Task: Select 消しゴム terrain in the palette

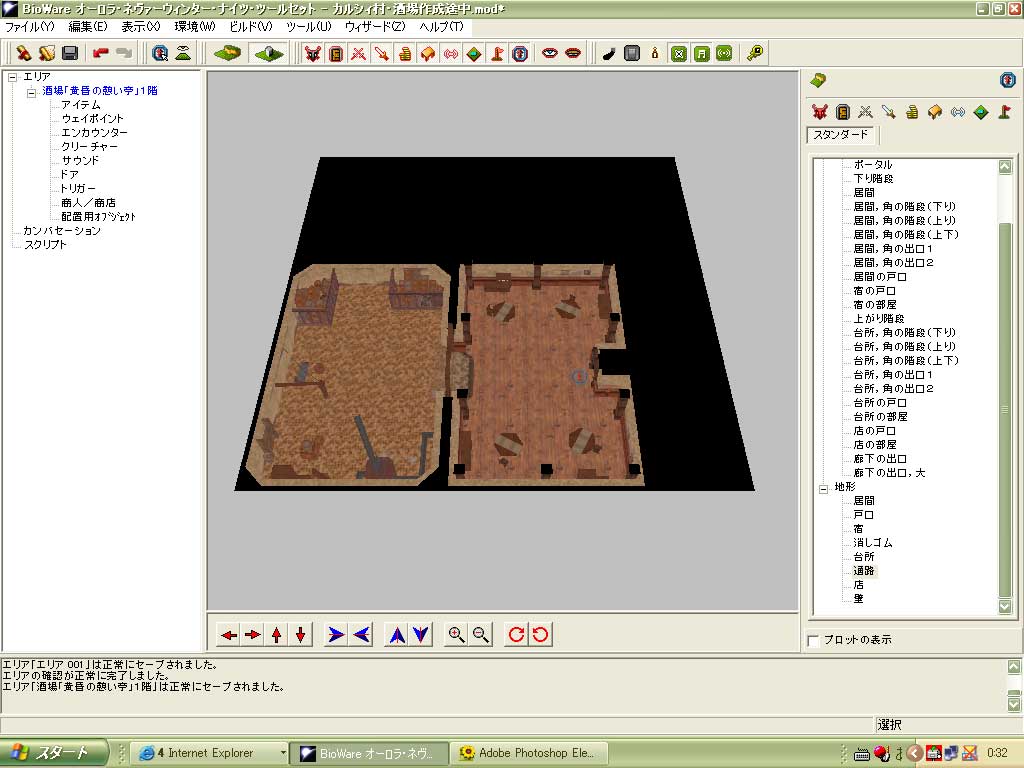Action: tap(872, 543)
